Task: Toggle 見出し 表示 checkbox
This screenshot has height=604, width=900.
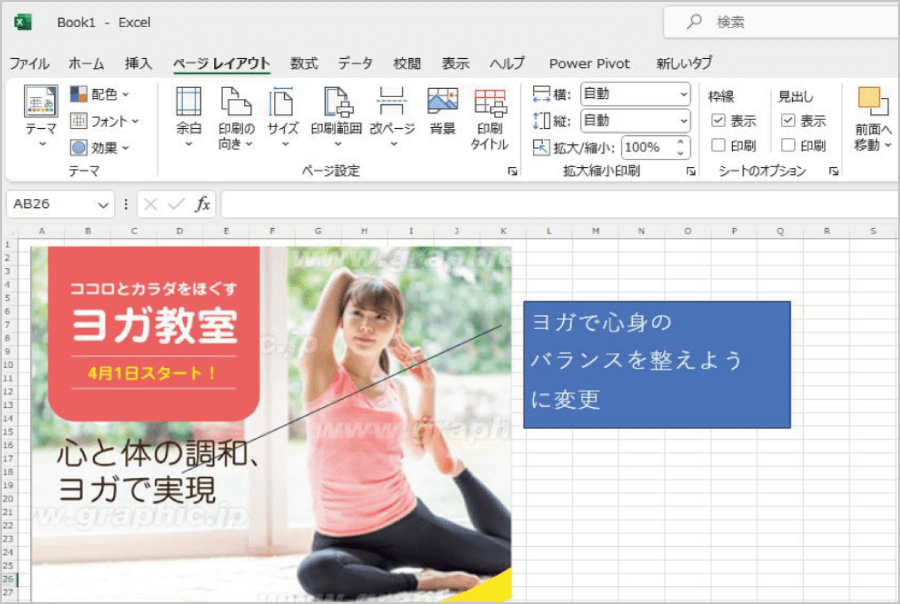Action: click(788, 121)
